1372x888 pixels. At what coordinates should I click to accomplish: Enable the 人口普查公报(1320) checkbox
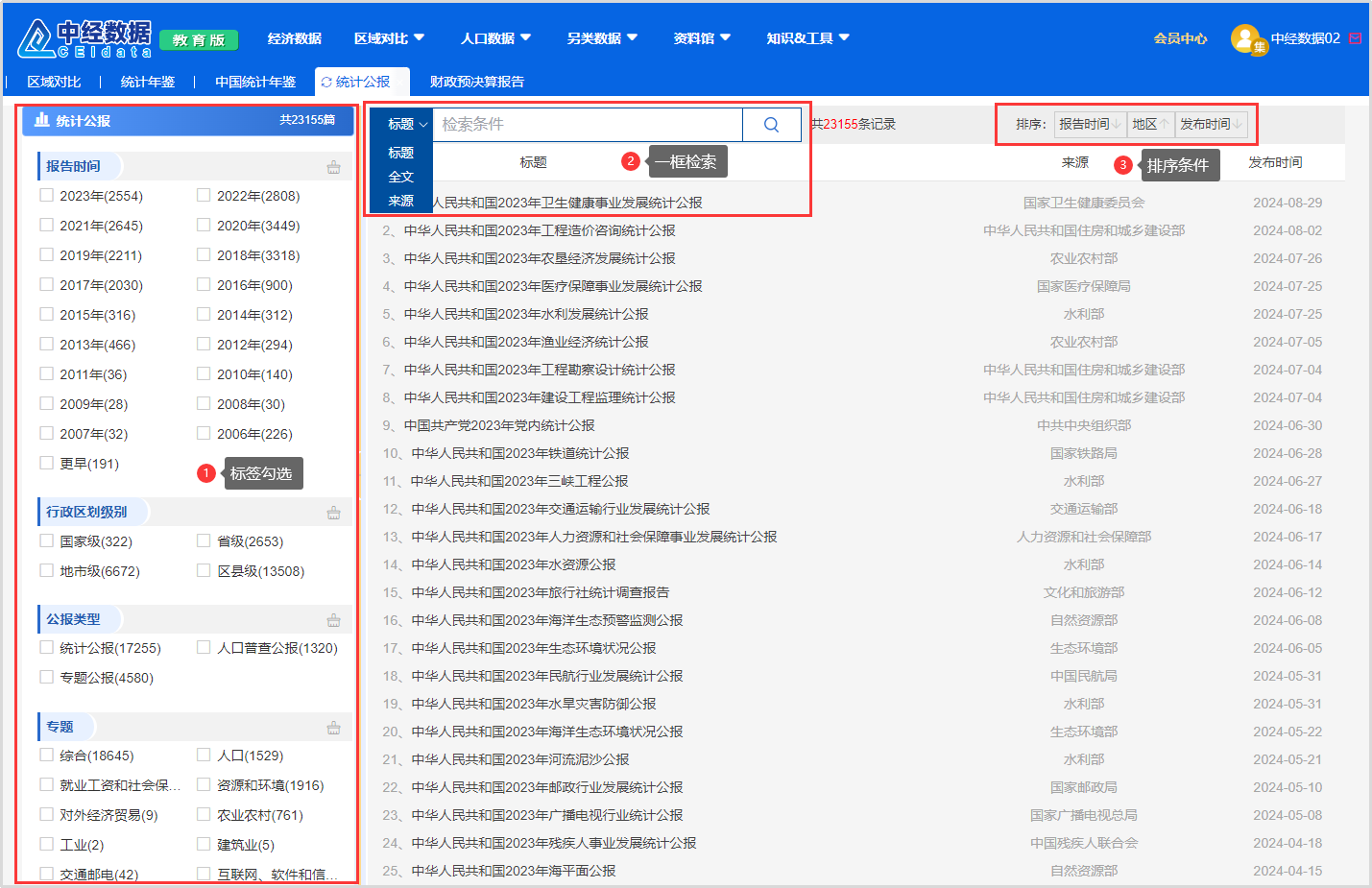204,648
